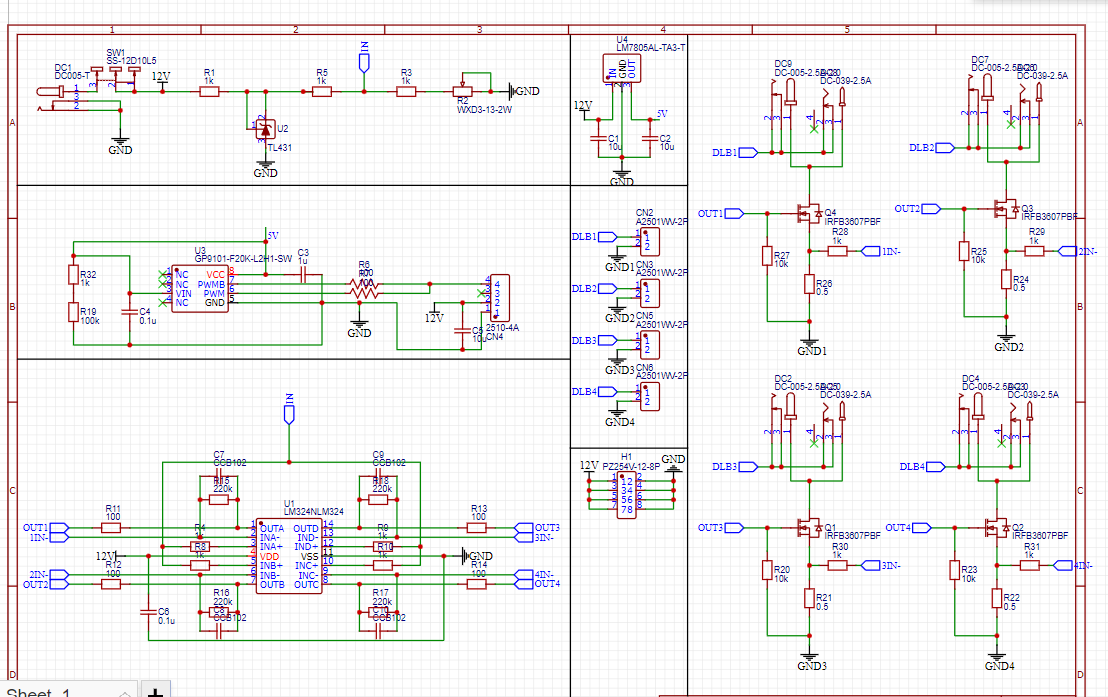Viewport: 1108px width, 697px height.
Task: Select the LM7805 regulator U4 symbol
Action: pyautogui.click(x=622, y=68)
